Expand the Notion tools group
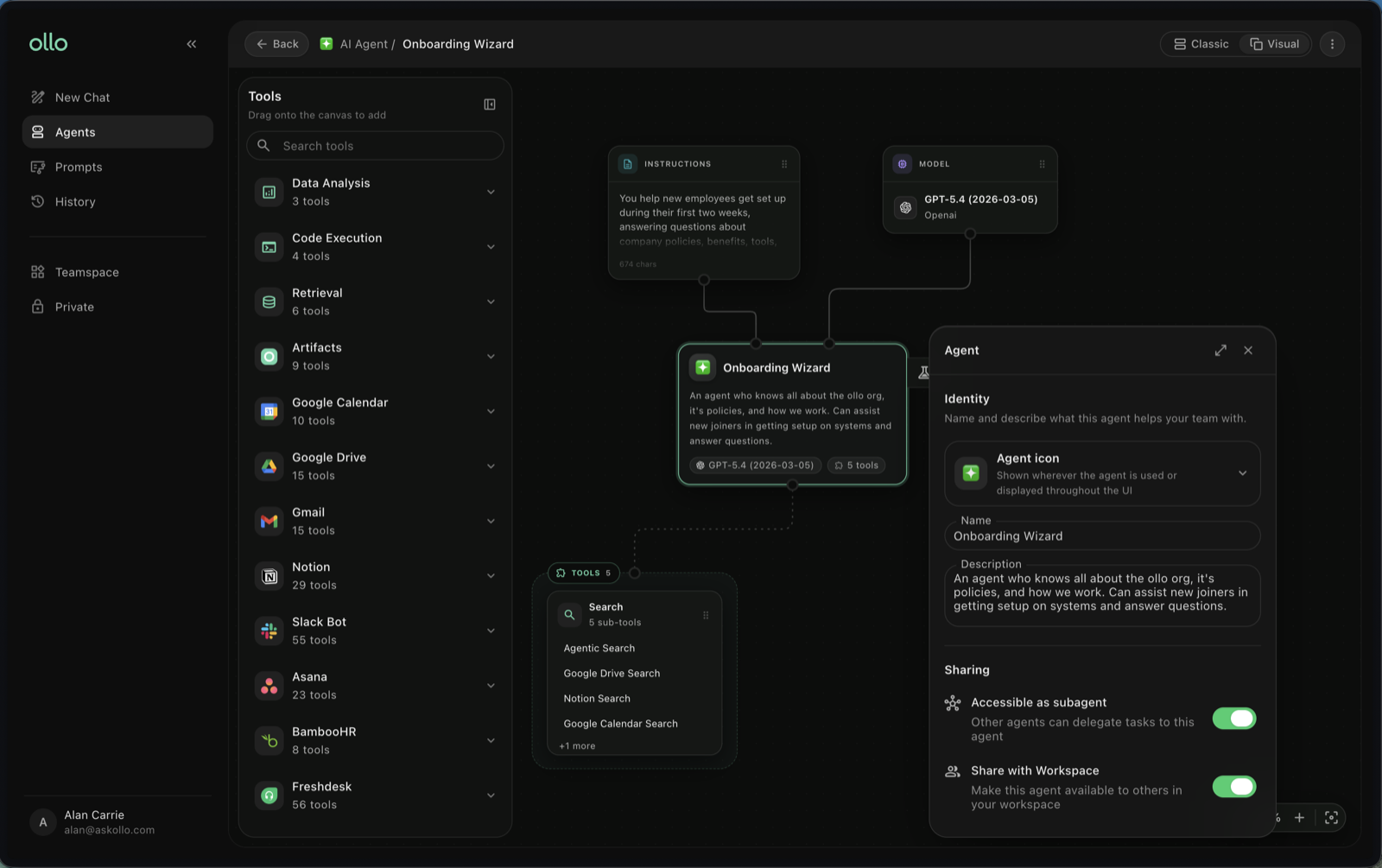The width and height of the screenshot is (1382, 868). point(491,576)
